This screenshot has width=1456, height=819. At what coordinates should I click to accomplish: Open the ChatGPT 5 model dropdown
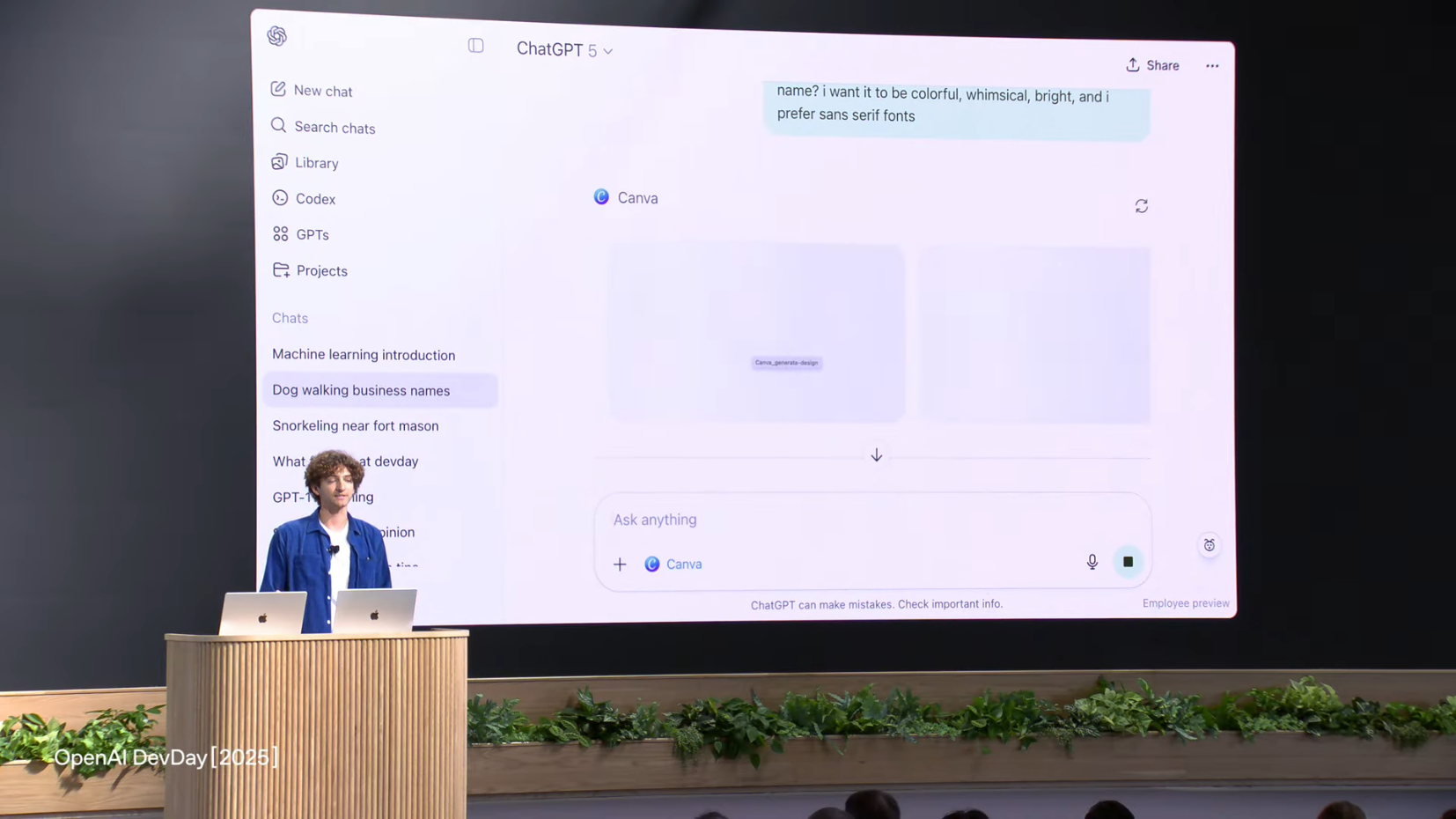tap(564, 50)
